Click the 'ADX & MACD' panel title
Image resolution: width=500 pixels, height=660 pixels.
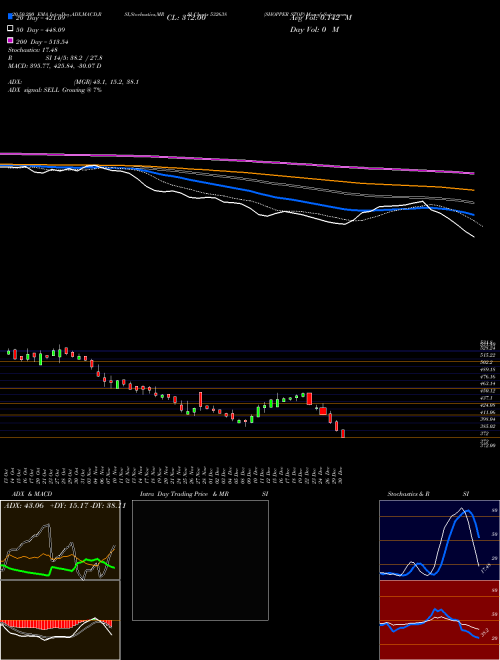(32, 494)
